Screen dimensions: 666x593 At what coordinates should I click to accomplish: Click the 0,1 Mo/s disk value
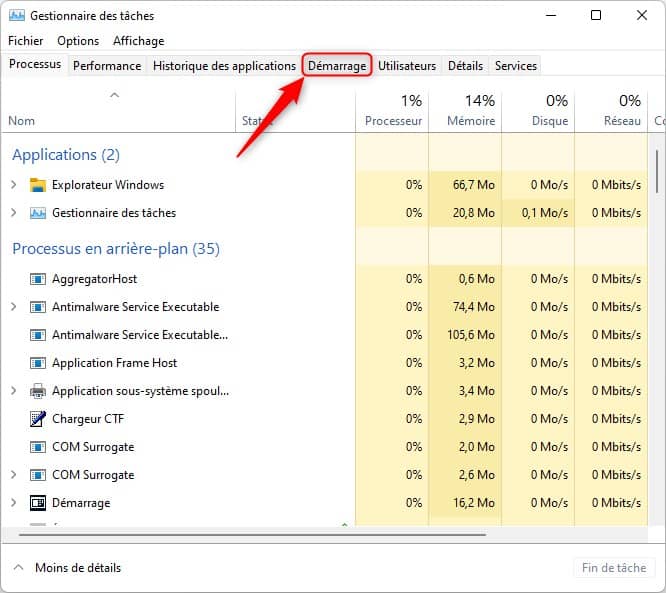point(545,213)
